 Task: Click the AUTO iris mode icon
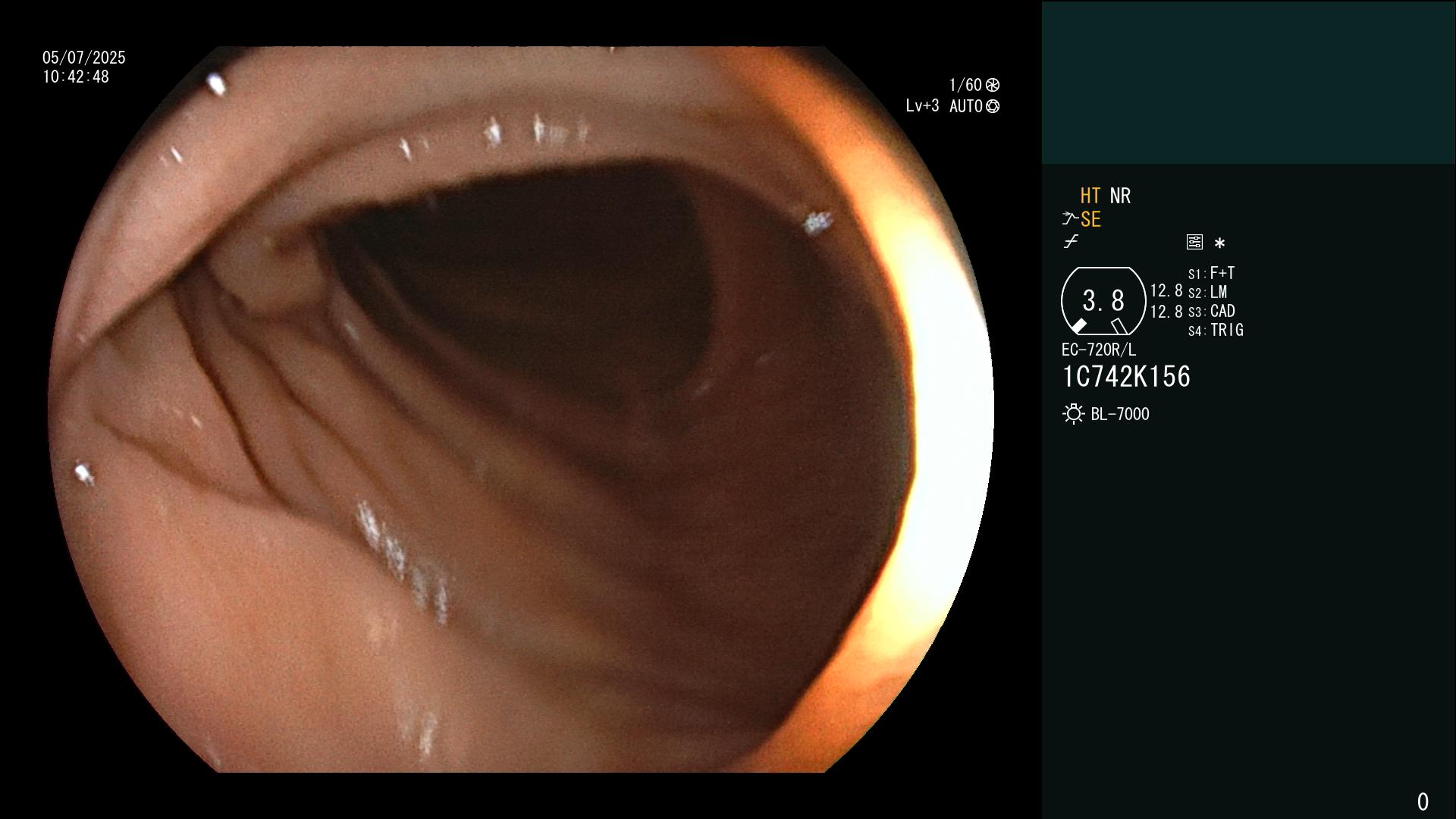coord(993,106)
